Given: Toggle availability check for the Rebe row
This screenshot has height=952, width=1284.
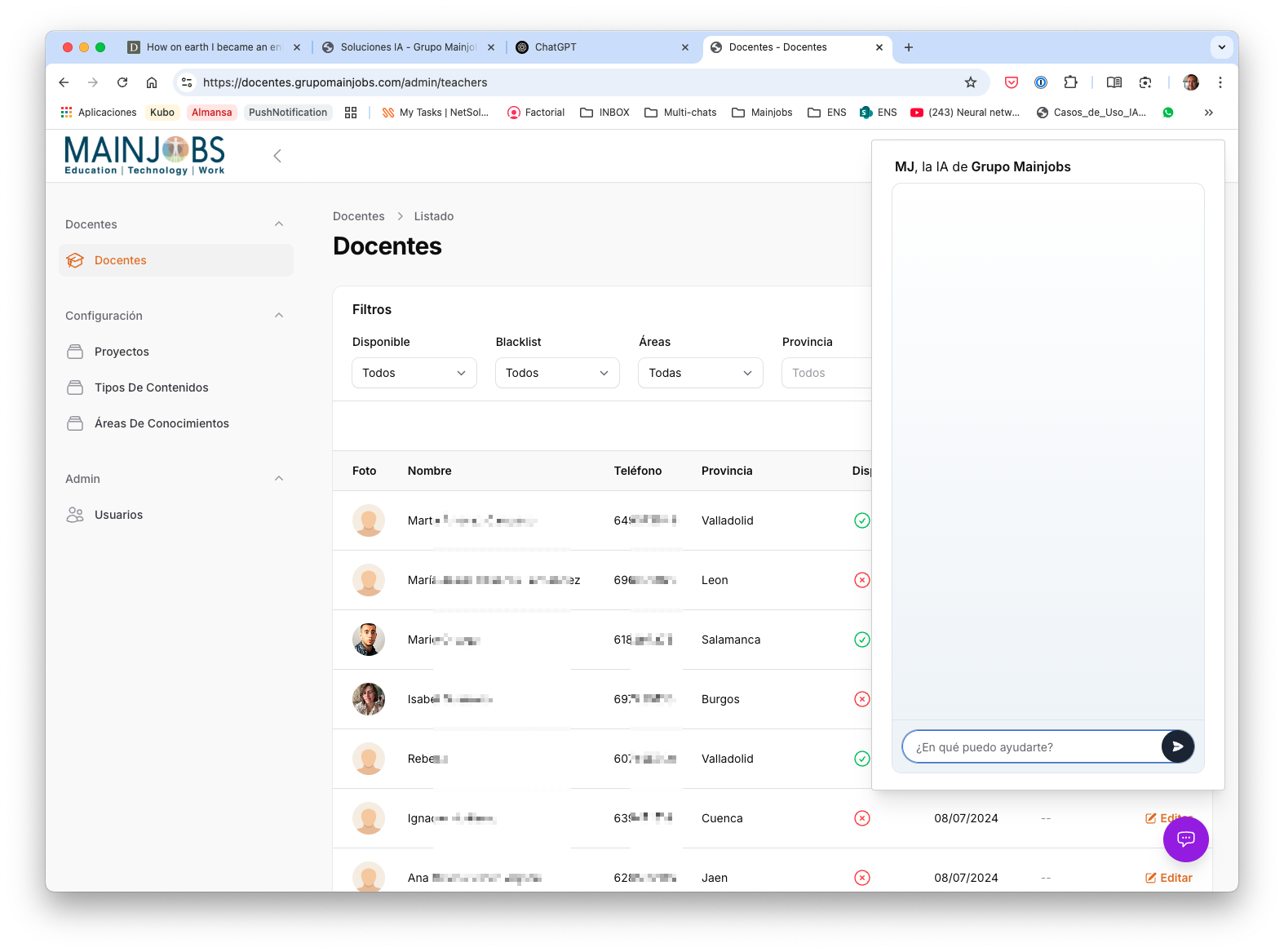Looking at the screenshot, I should point(861,759).
